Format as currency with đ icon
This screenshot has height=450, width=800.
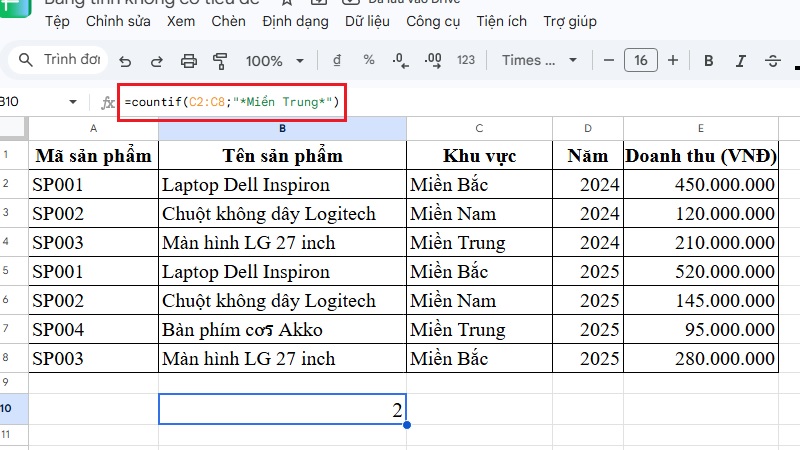(337, 60)
